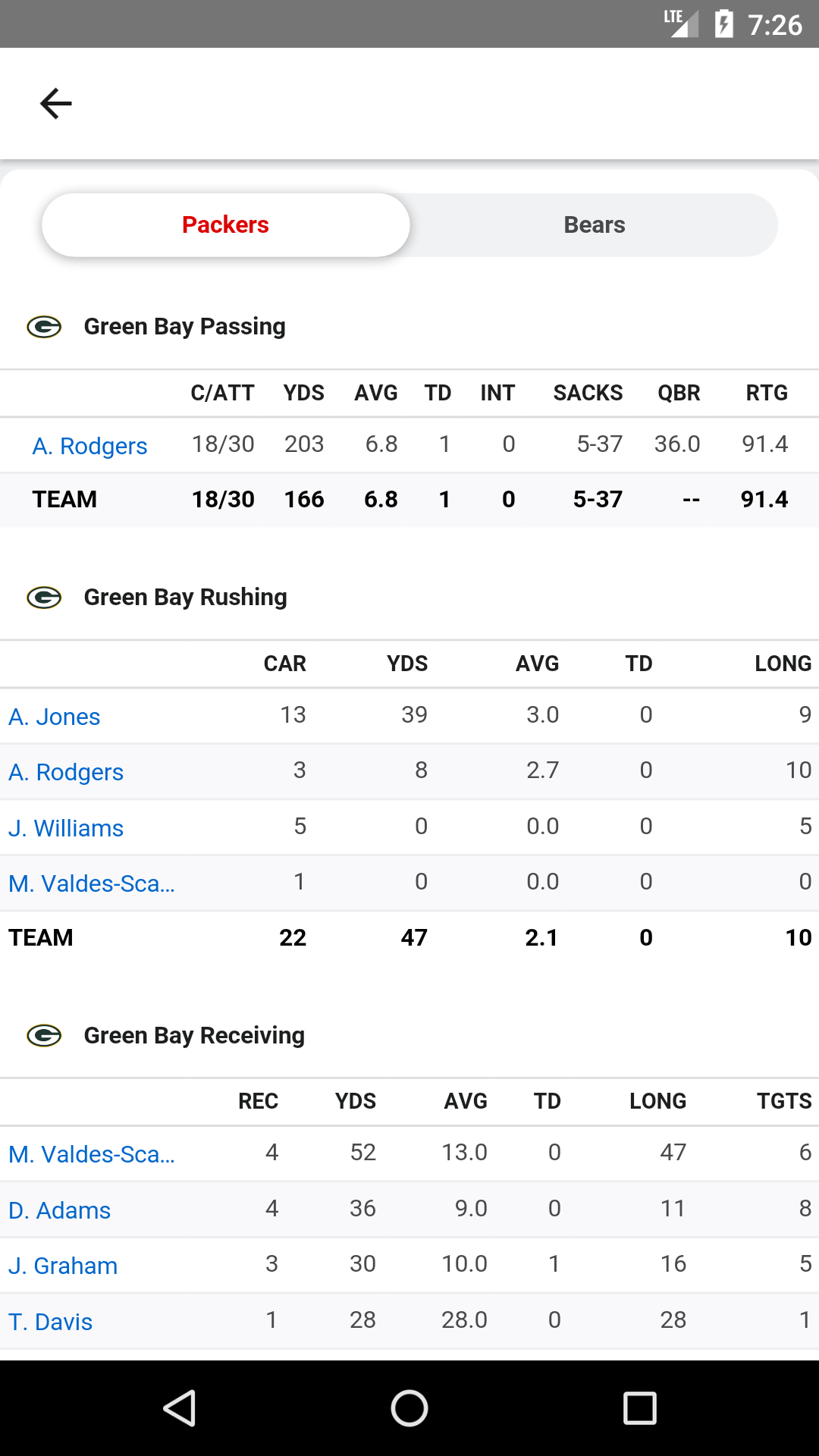819x1456 pixels.
Task: Tap J. Williams player link
Action: pyautogui.click(x=66, y=828)
